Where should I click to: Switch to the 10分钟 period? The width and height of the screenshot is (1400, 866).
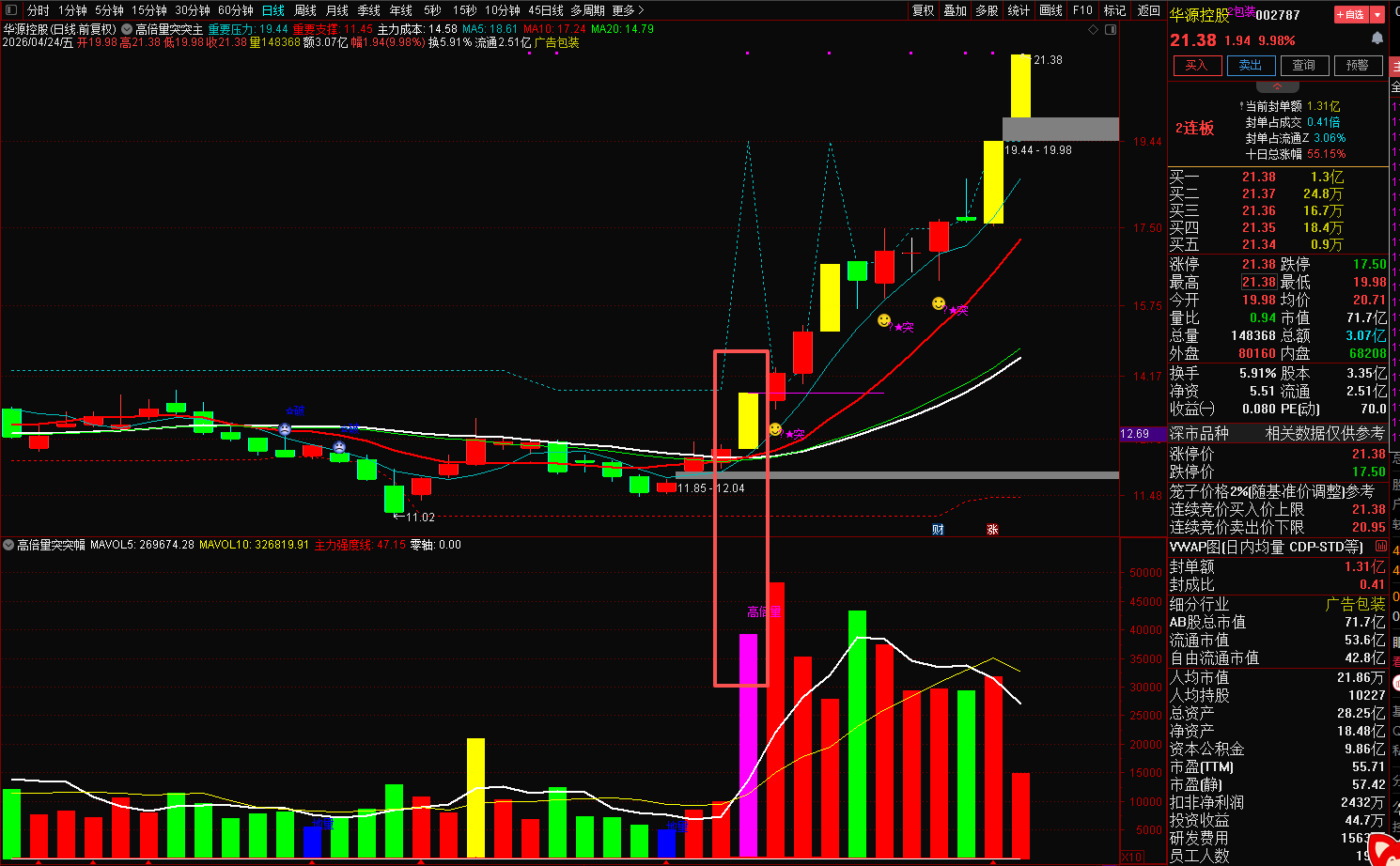click(503, 10)
